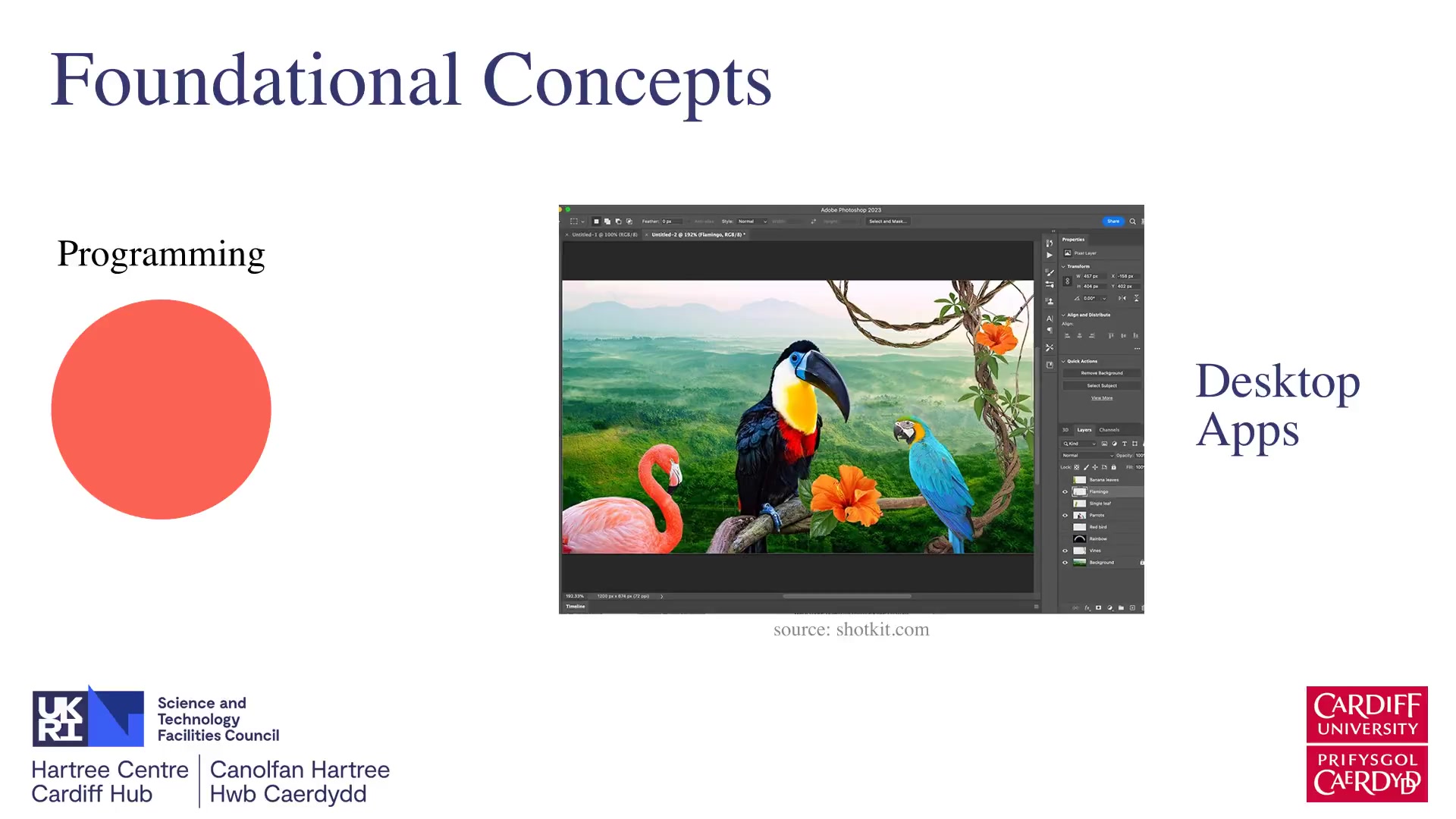This screenshot has height=819, width=1456.
Task: Click the horizontal scrollbar below the canvas
Action: [846, 596]
